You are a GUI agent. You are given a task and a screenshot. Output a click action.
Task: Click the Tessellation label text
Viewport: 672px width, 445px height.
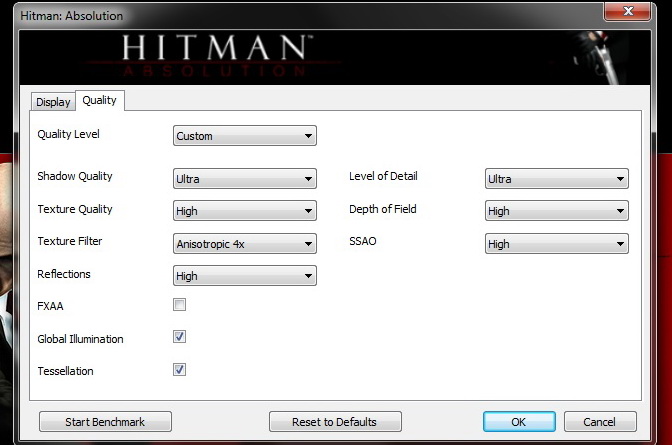(65, 371)
